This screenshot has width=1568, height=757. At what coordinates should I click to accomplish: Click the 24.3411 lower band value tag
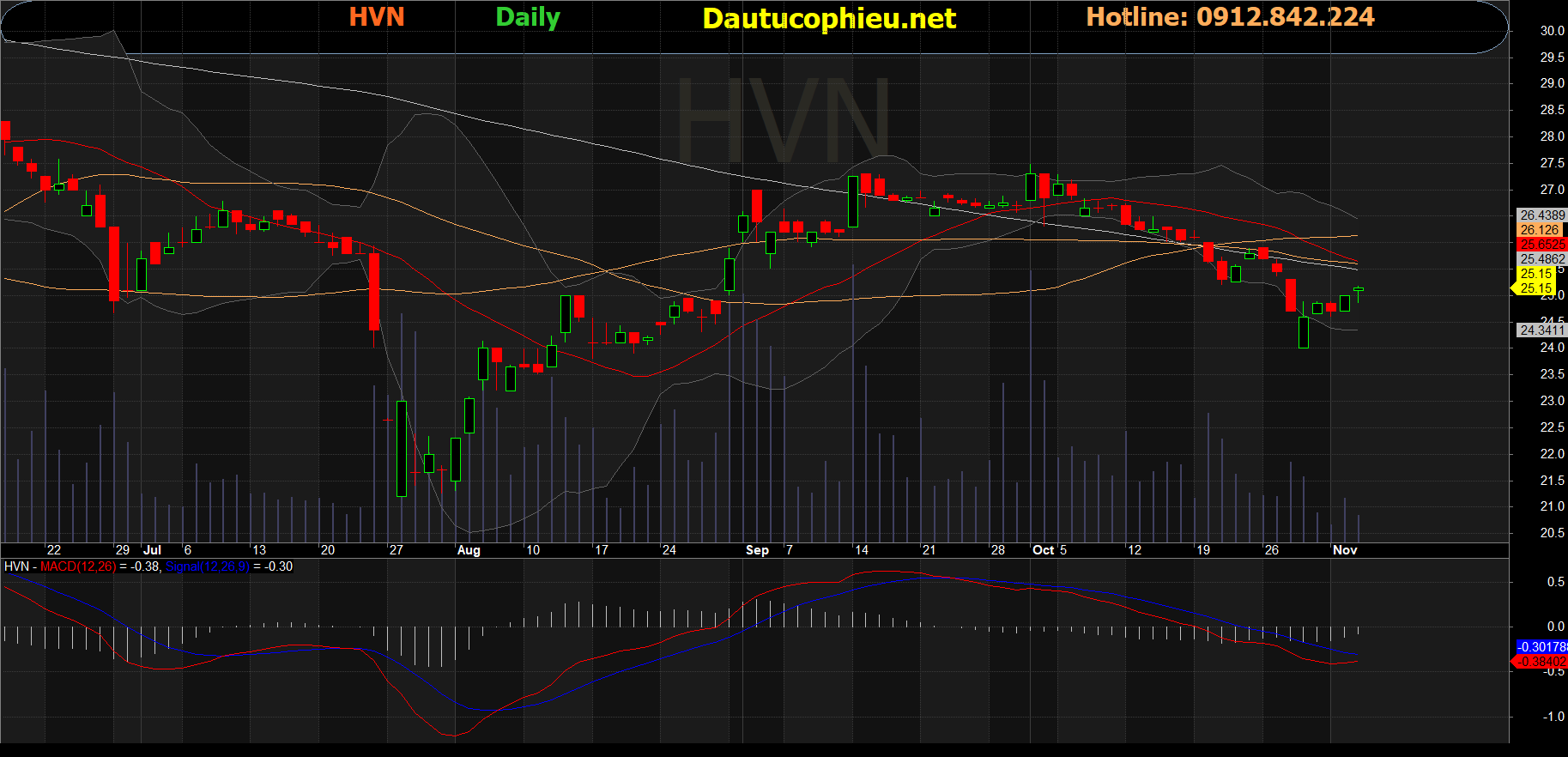click(x=1542, y=330)
